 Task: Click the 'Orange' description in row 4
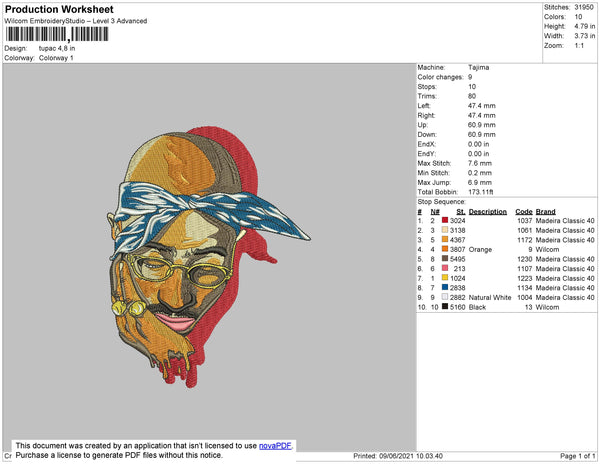[x=480, y=249]
